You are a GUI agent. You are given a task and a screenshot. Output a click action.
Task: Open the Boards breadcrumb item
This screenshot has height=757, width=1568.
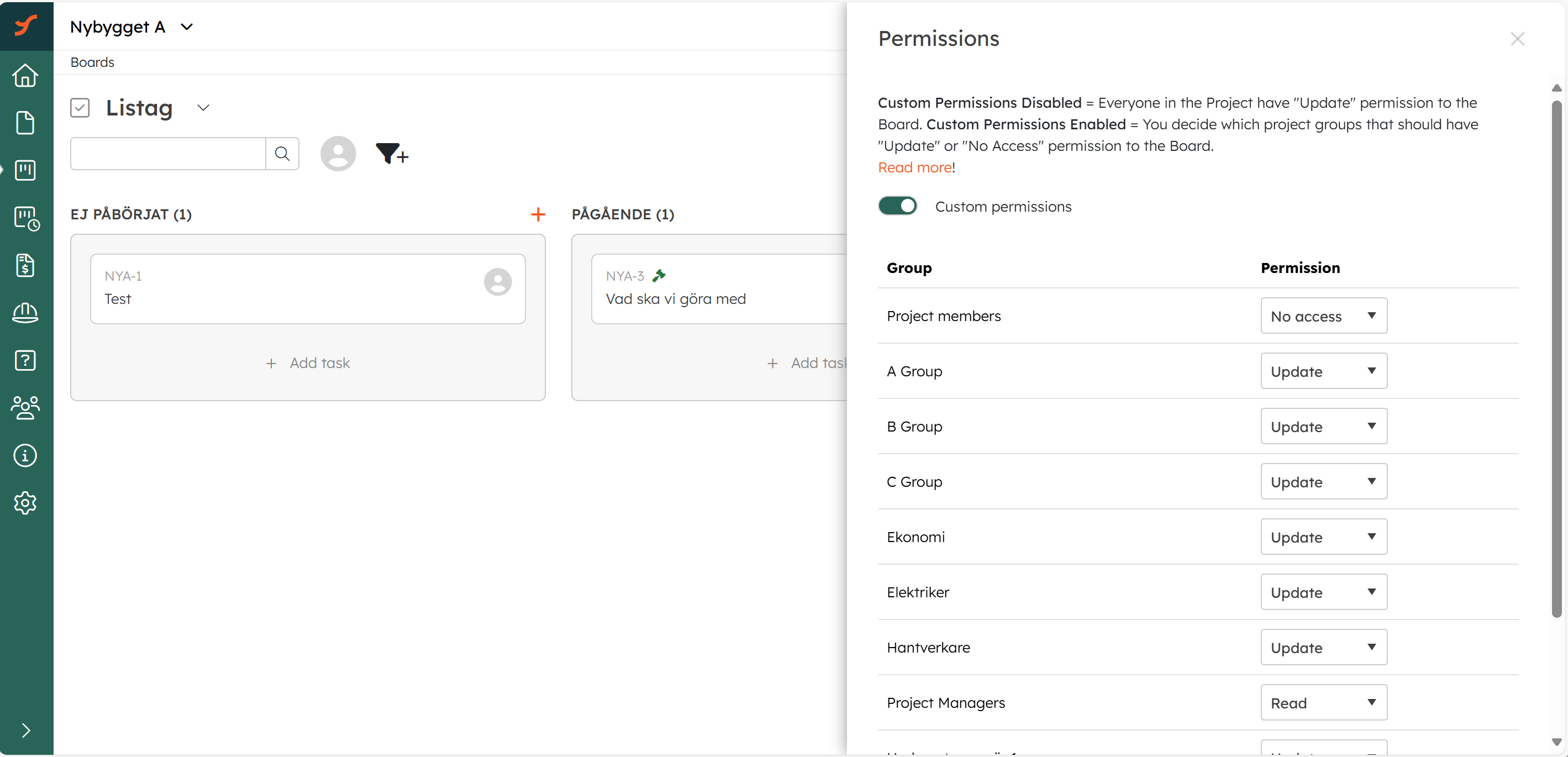pyautogui.click(x=92, y=62)
